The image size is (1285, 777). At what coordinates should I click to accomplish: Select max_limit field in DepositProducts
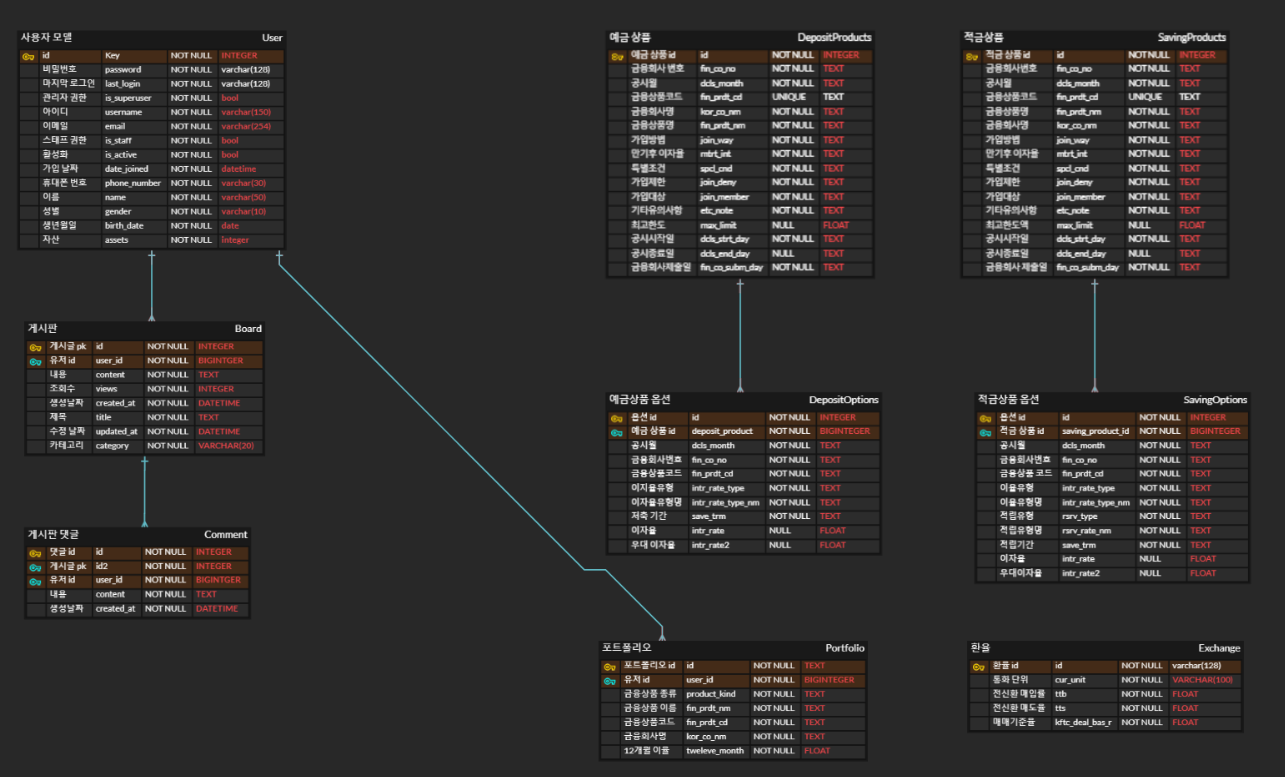[x=719, y=225]
